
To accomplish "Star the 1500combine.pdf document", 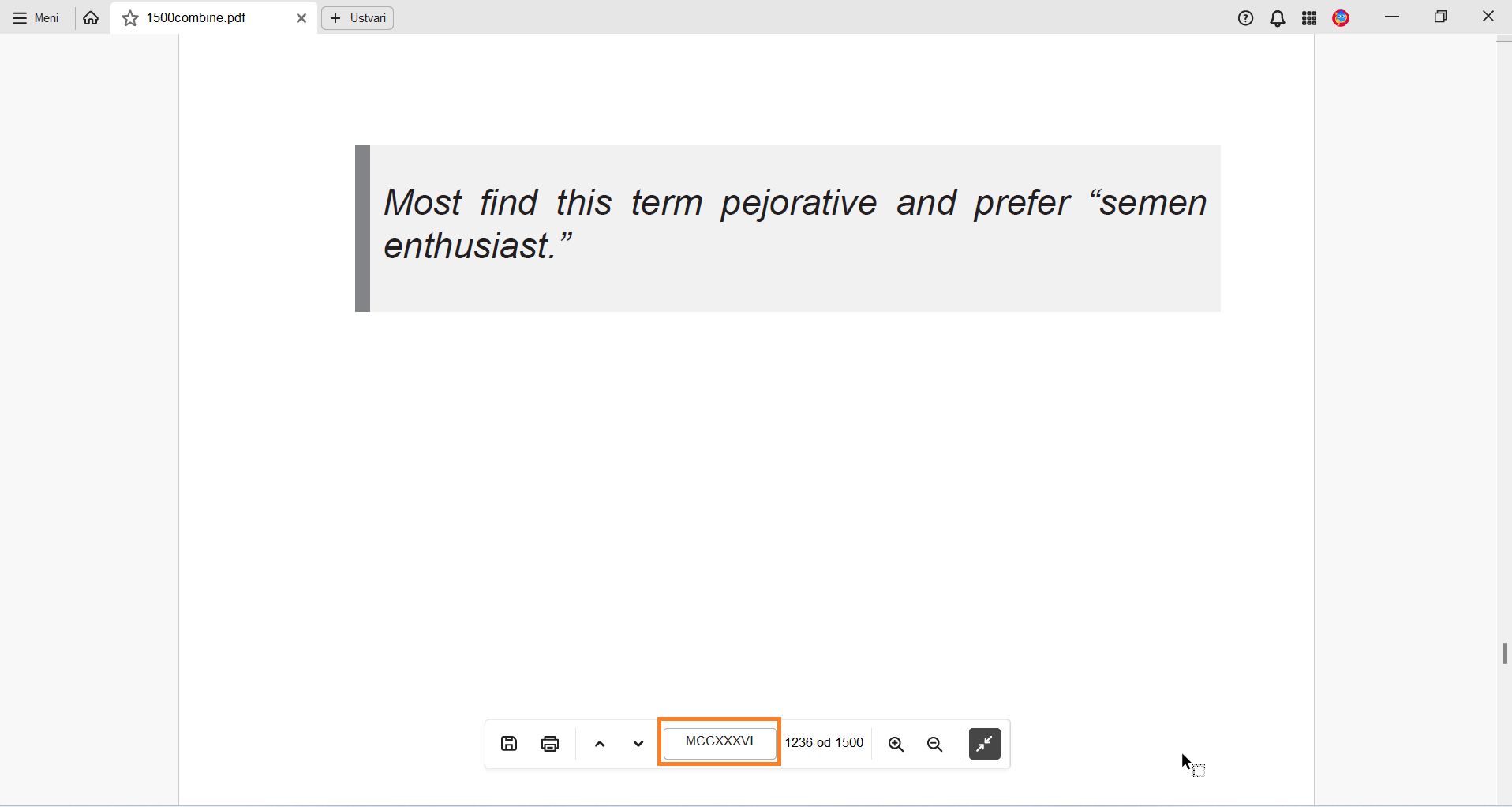I will click(x=130, y=18).
